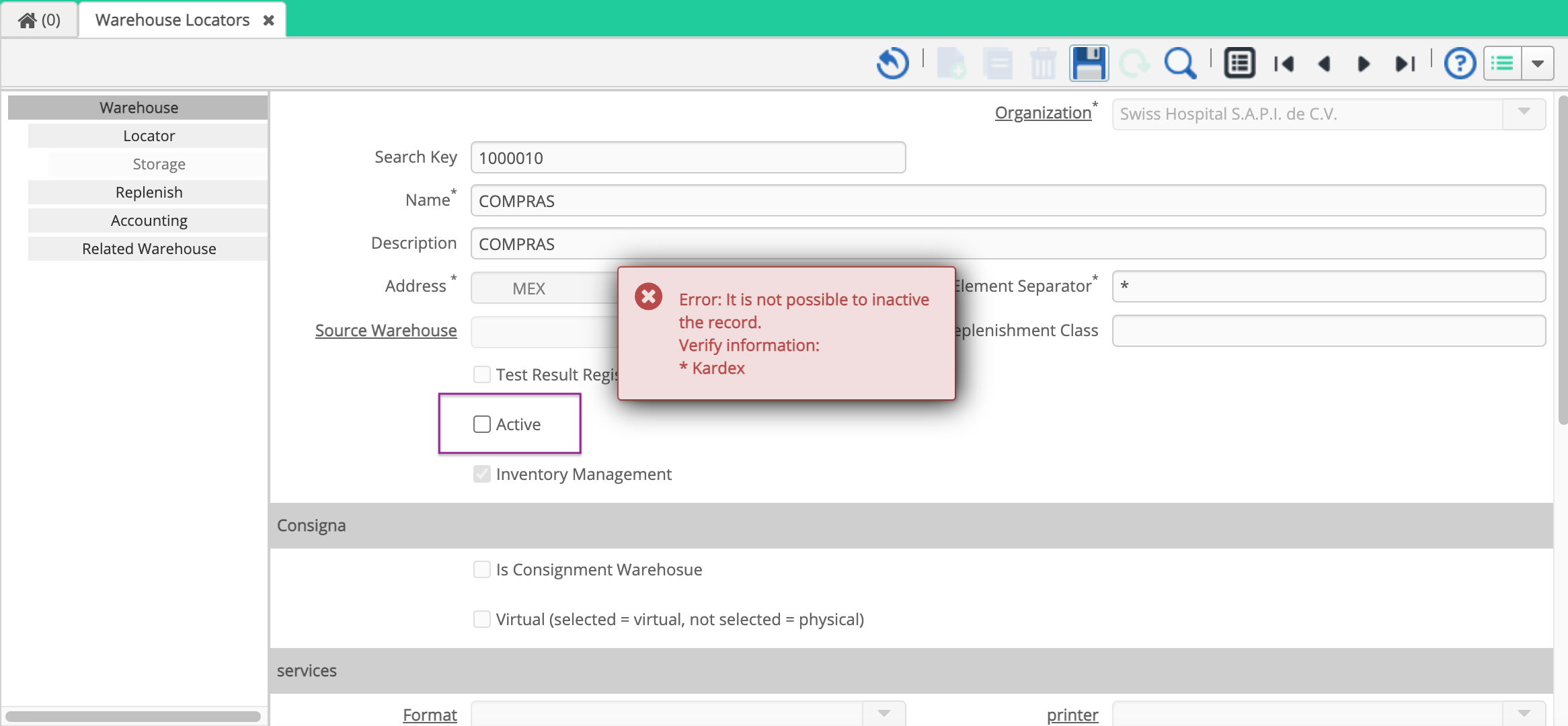Open the processes menu dropdown arrow
Image resolution: width=1568 pixels, height=726 pixels.
point(1538,63)
